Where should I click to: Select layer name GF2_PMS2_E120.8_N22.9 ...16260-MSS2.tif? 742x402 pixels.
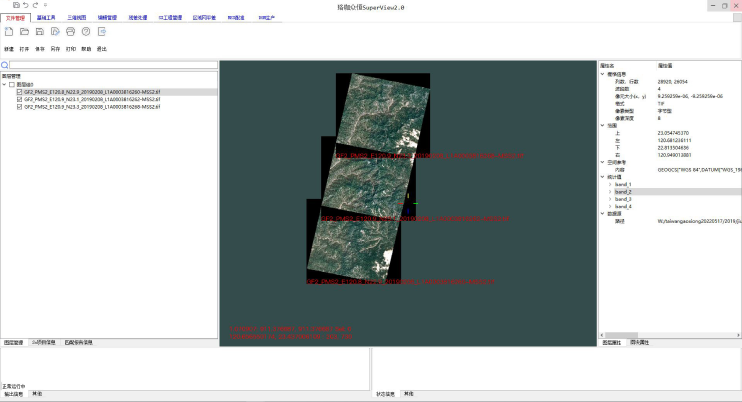point(92,92)
